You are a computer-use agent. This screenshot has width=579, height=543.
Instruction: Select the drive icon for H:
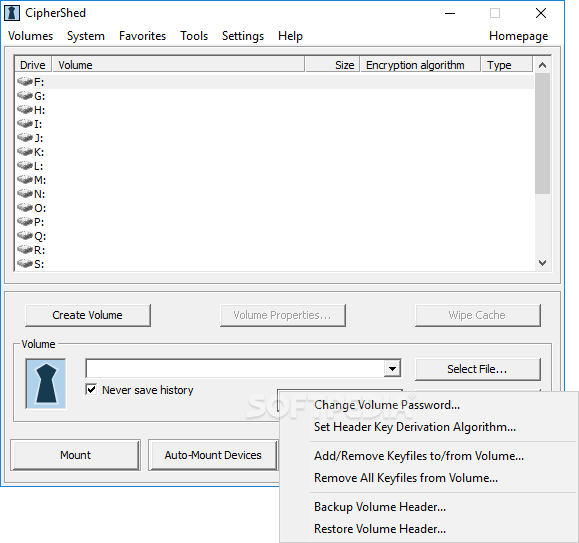25,109
